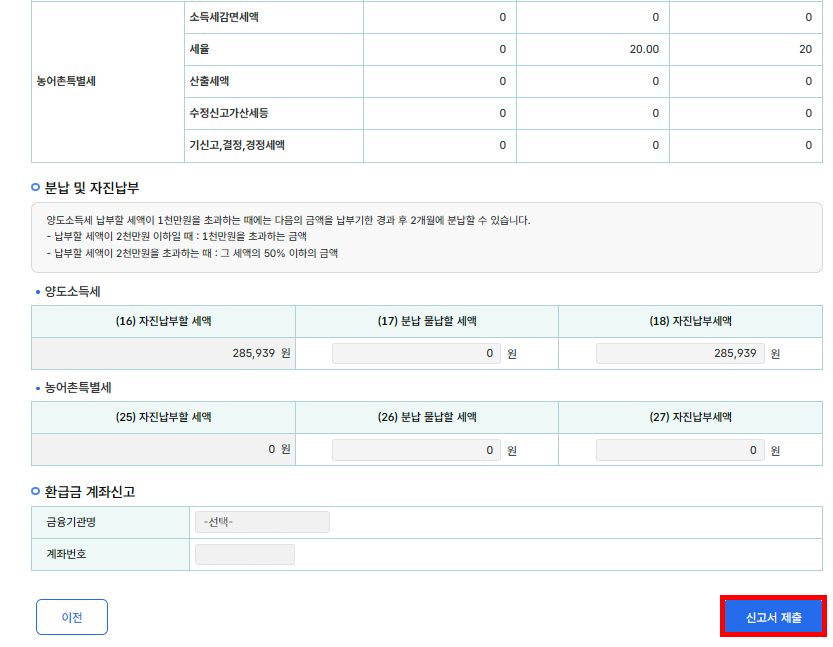Click the 50% 이하의 금액 notice line

click(192, 253)
